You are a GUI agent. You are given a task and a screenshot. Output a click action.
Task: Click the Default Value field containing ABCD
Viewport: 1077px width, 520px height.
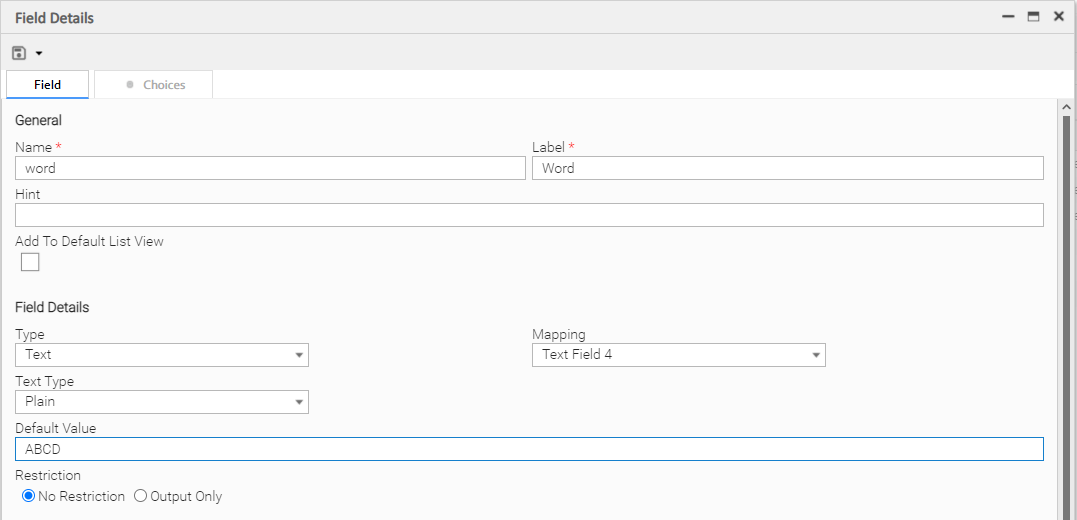pyautogui.click(x=529, y=449)
